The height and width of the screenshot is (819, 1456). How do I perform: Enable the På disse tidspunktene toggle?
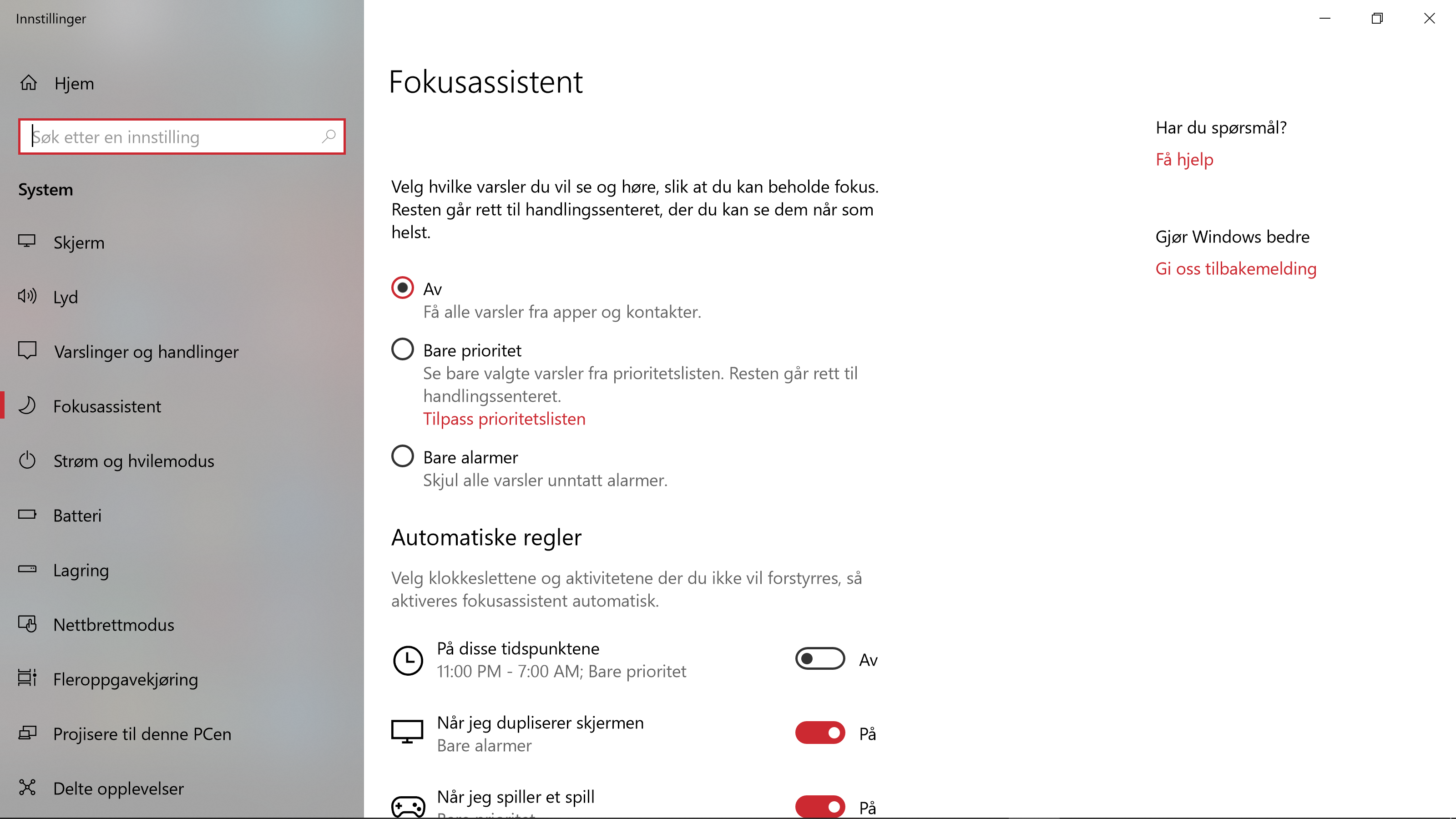[x=819, y=658]
